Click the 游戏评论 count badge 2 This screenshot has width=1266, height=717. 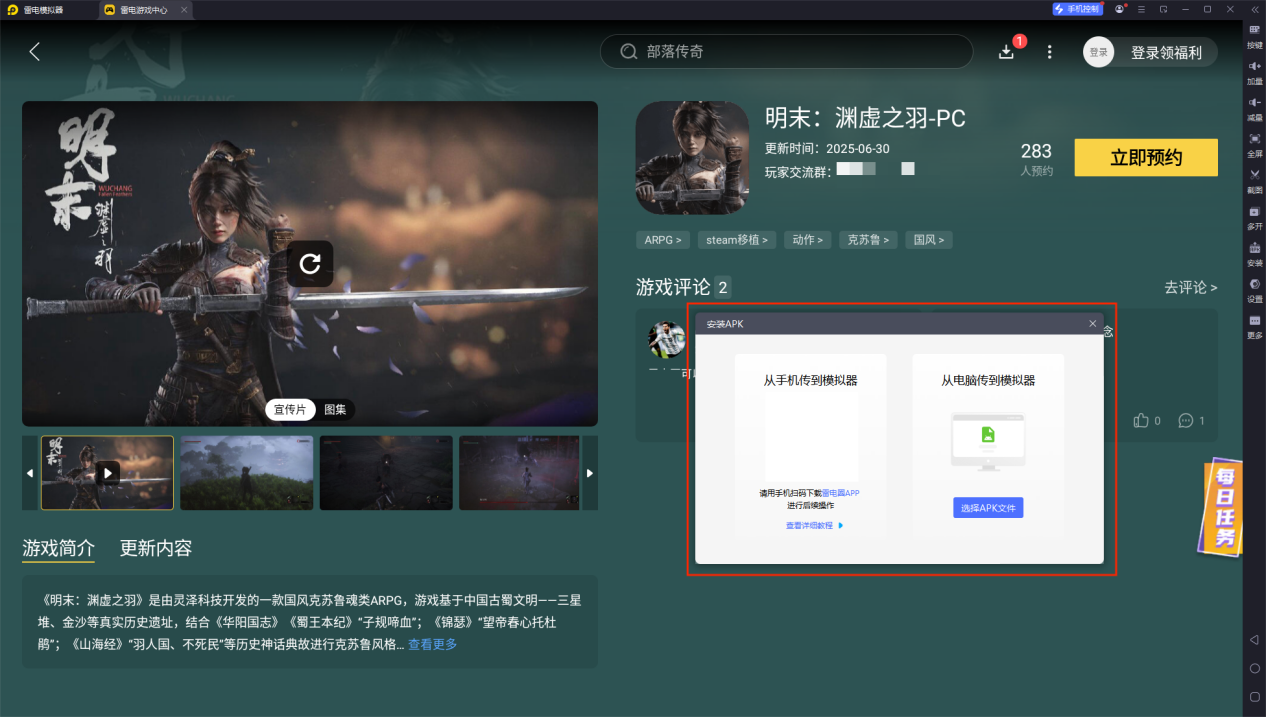pyautogui.click(x=723, y=288)
